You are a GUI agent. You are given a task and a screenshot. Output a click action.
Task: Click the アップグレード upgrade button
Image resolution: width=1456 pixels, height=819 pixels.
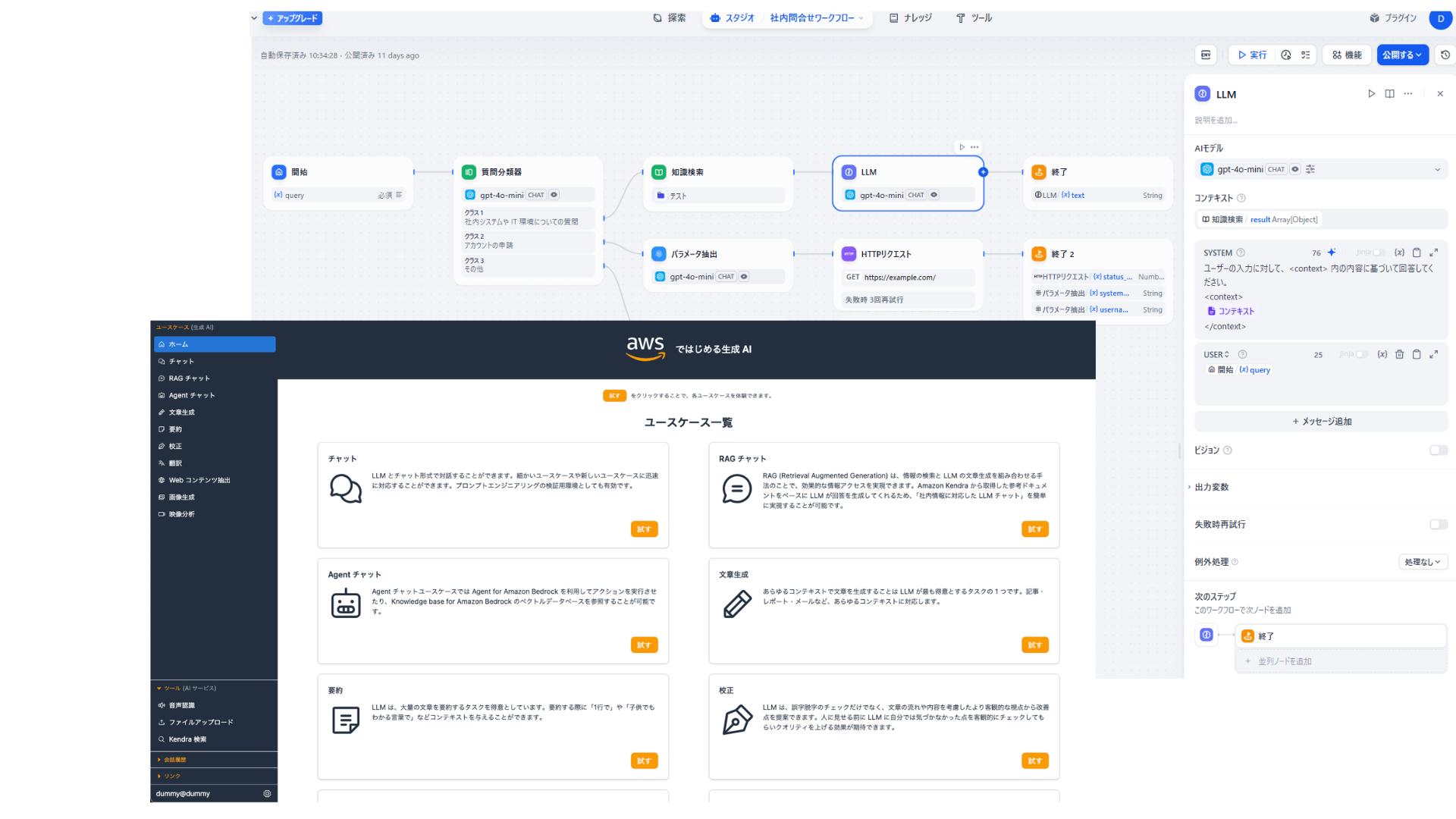click(293, 18)
